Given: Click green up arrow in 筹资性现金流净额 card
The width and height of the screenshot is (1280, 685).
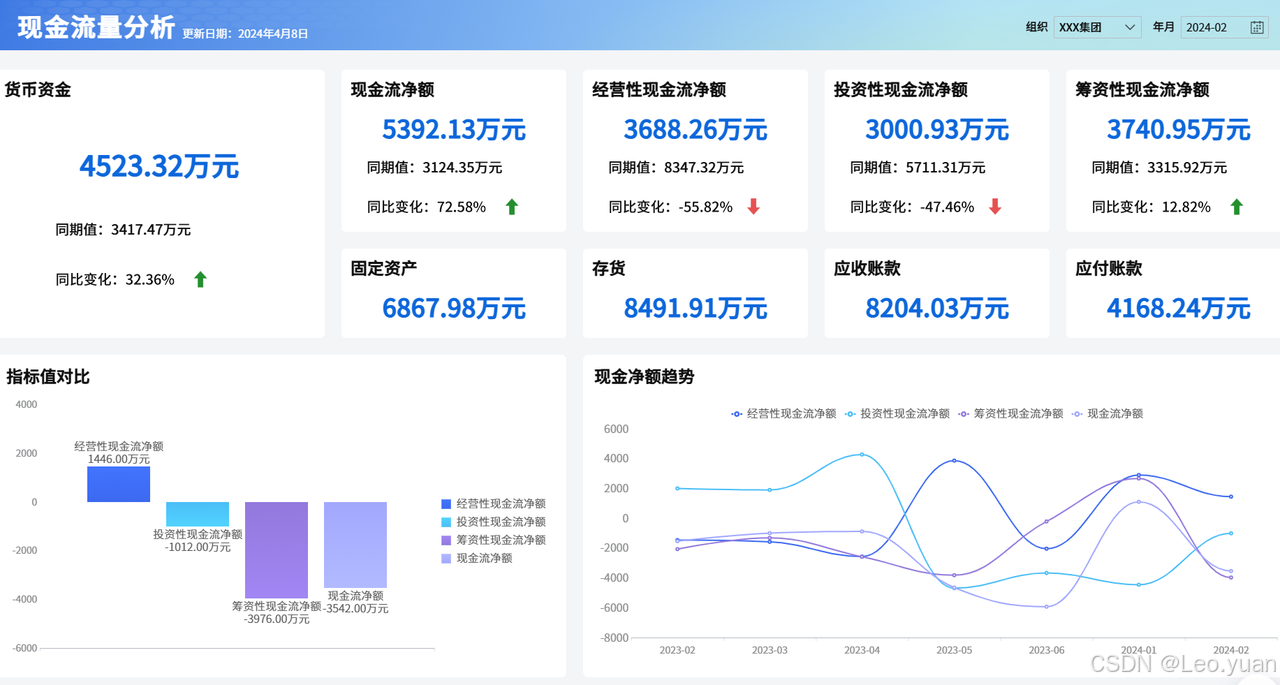Looking at the screenshot, I should pyautogui.click(x=1236, y=207).
